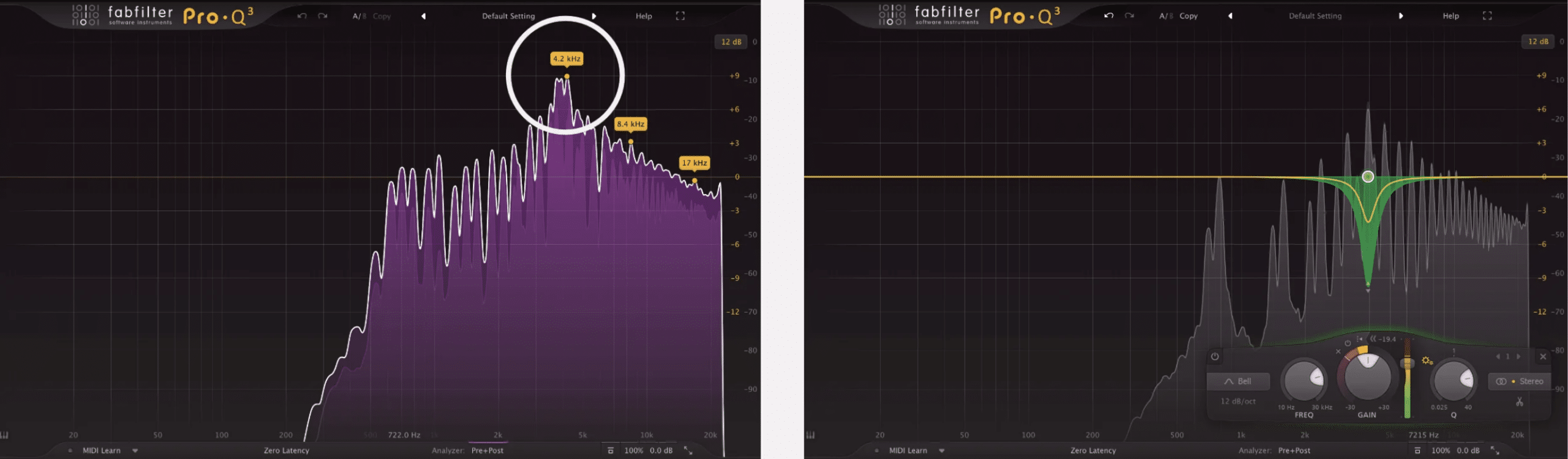Open 12 dB display range menu, right window
1568x459 pixels.
coord(1537,42)
